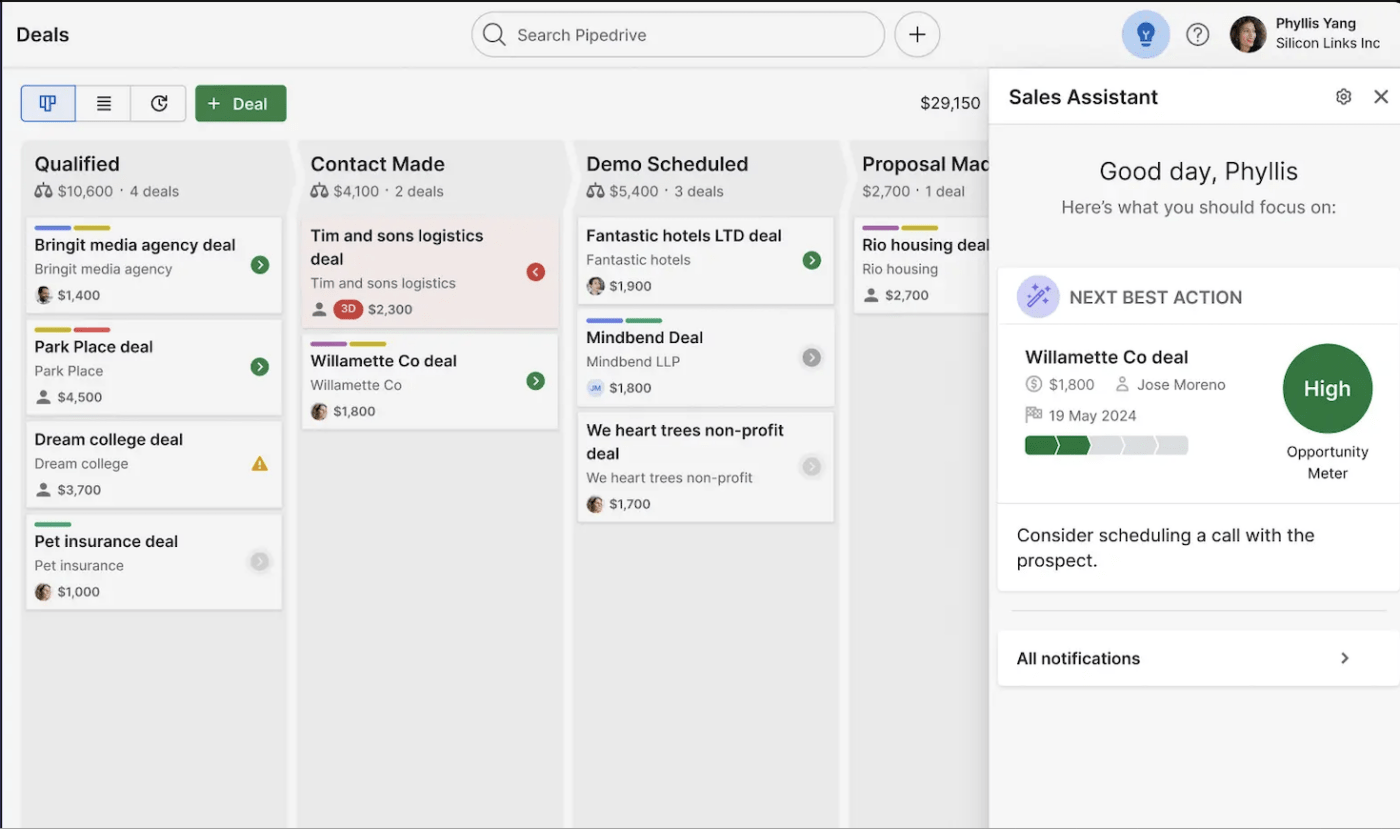1400x829 pixels.
Task: Click the balance scale icon under Qualified
Action: (x=42, y=191)
